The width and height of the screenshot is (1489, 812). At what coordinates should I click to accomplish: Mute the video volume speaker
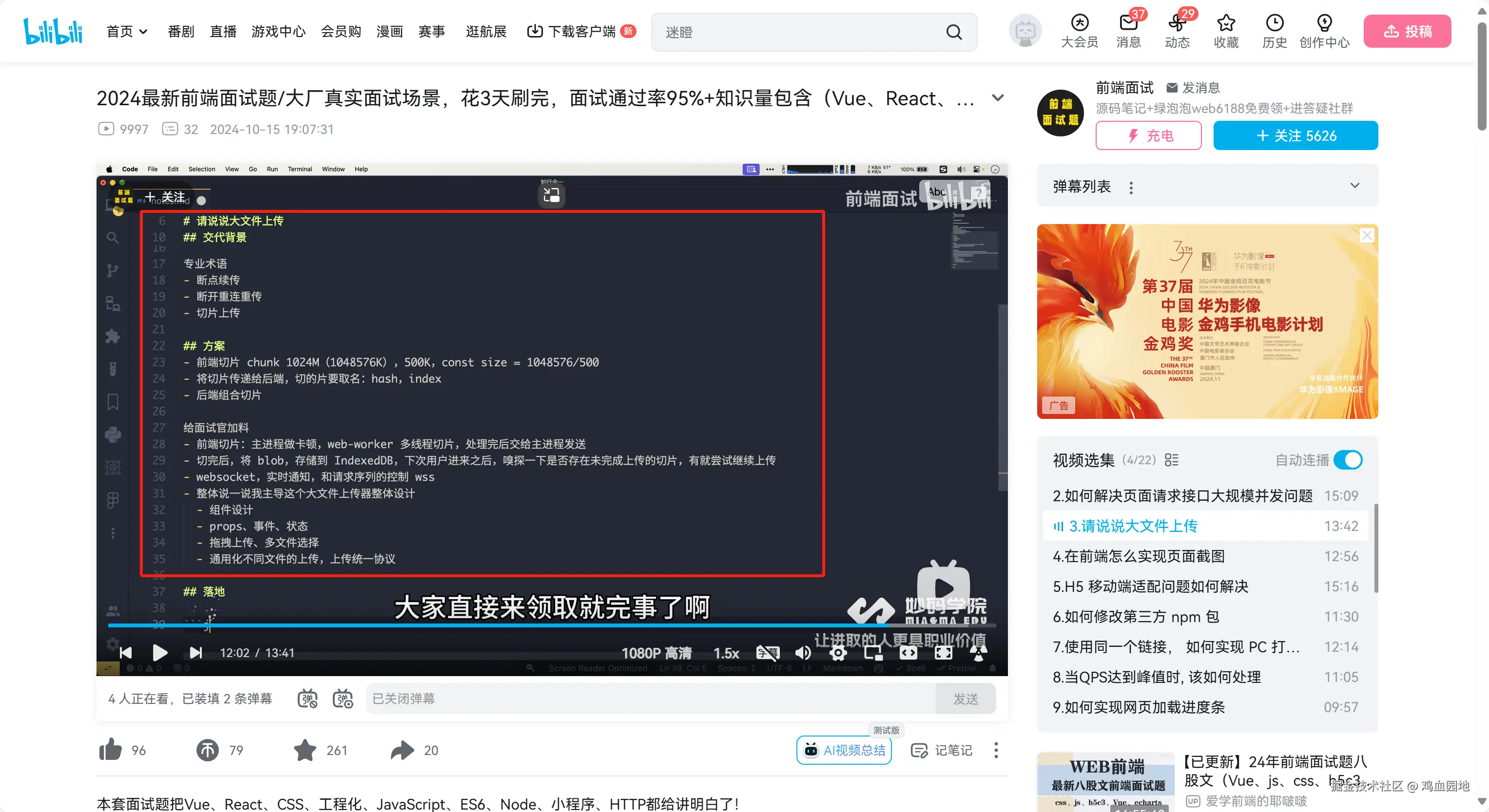pos(803,653)
